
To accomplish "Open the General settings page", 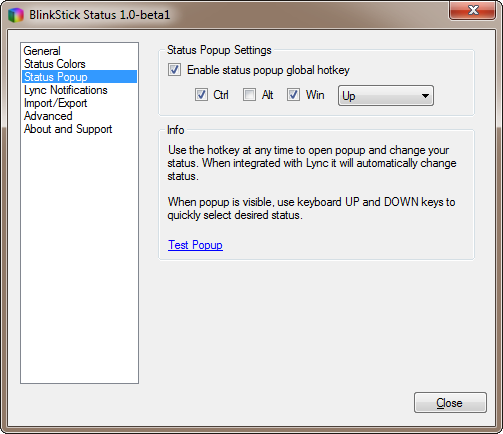I will 42,51.
